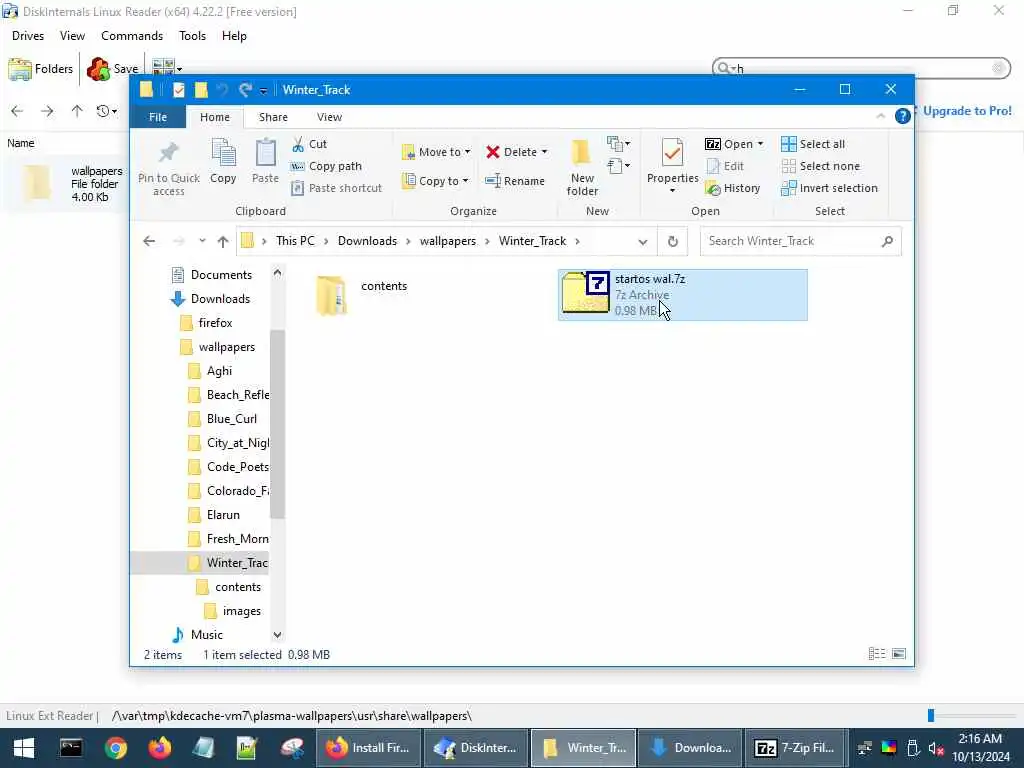This screenshot has height=768, width=1024.
Task: Select Blue_Curl folder in tree
Action: click(222, 419)
